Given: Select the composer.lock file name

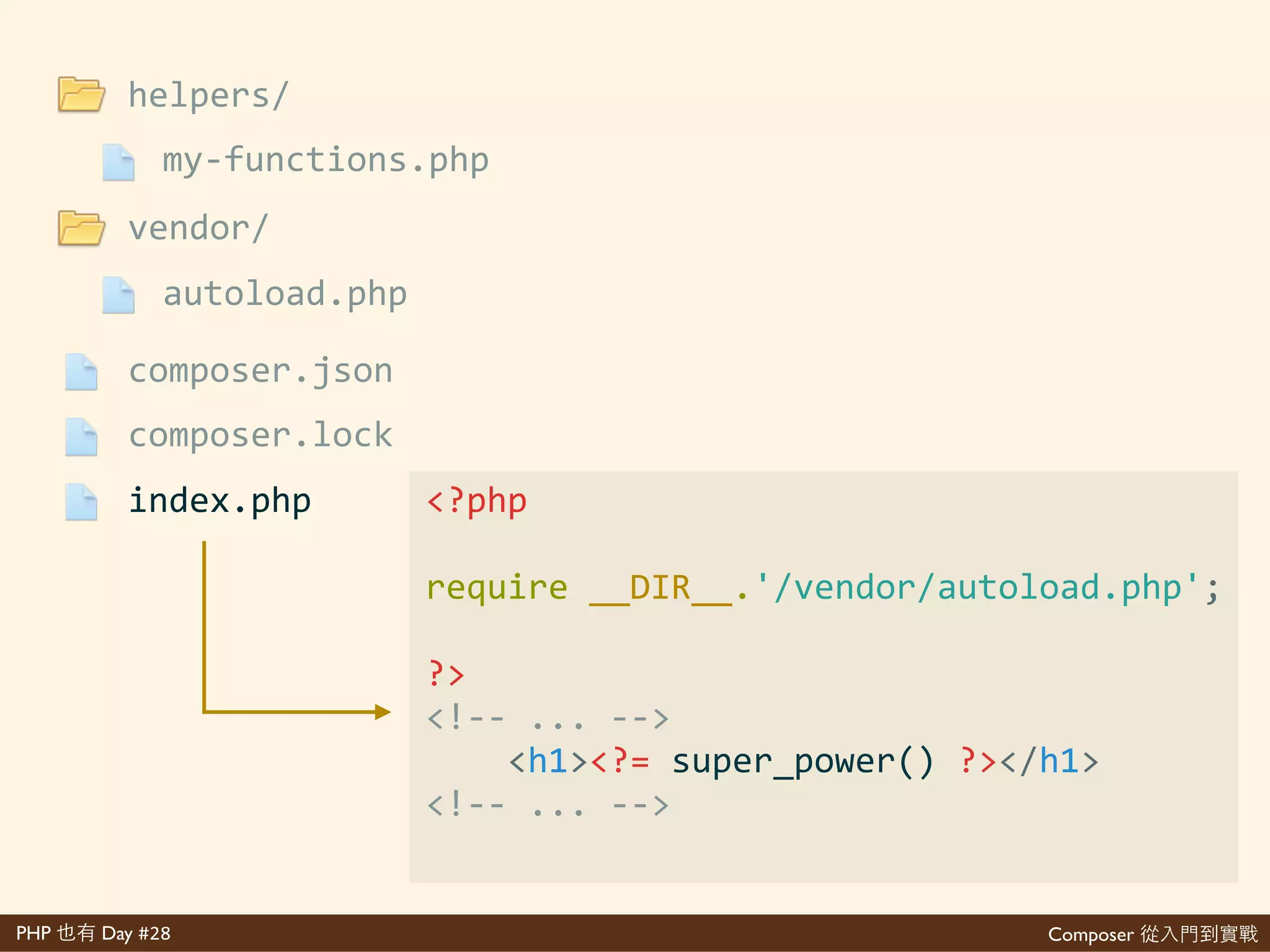Looking at the screenshot, I should click(260, 435).
